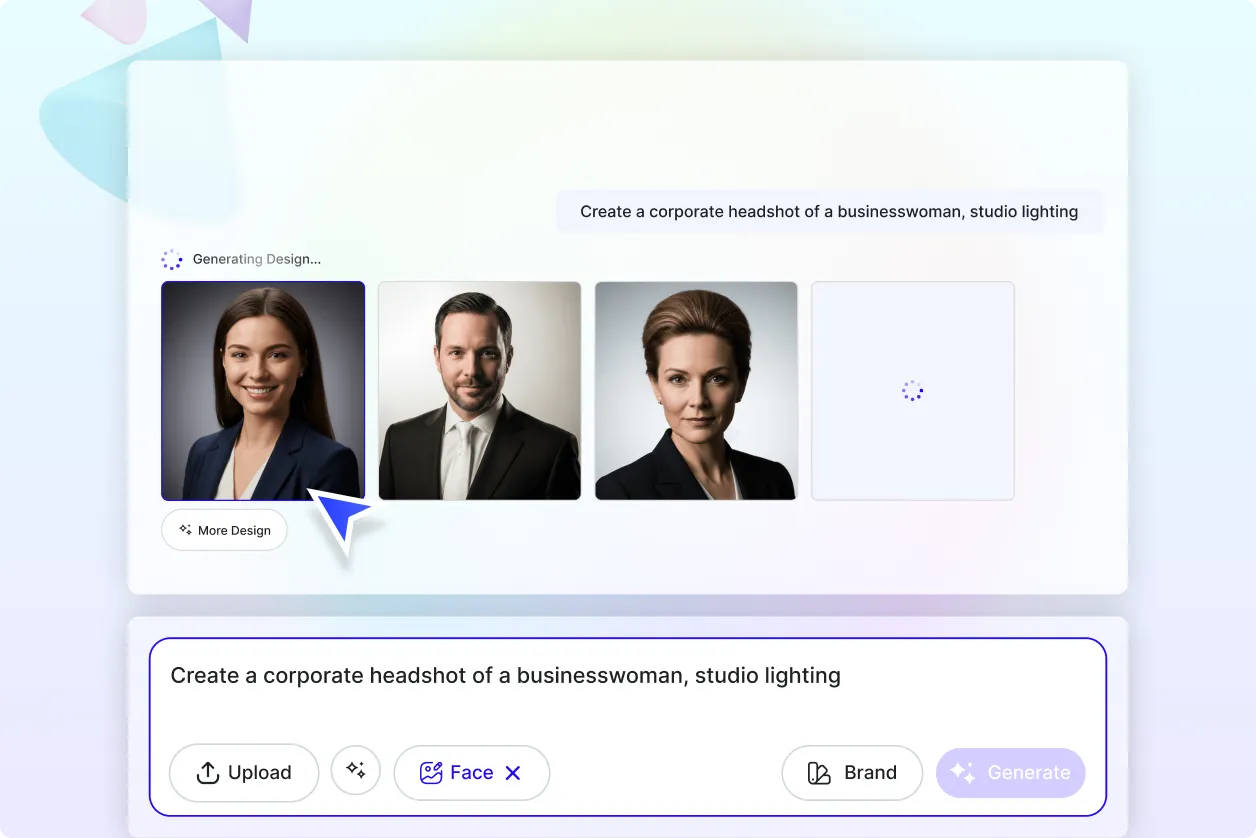The image size is (1256, 838).
Task: Click the Upload button
Action: coord(243,772)
